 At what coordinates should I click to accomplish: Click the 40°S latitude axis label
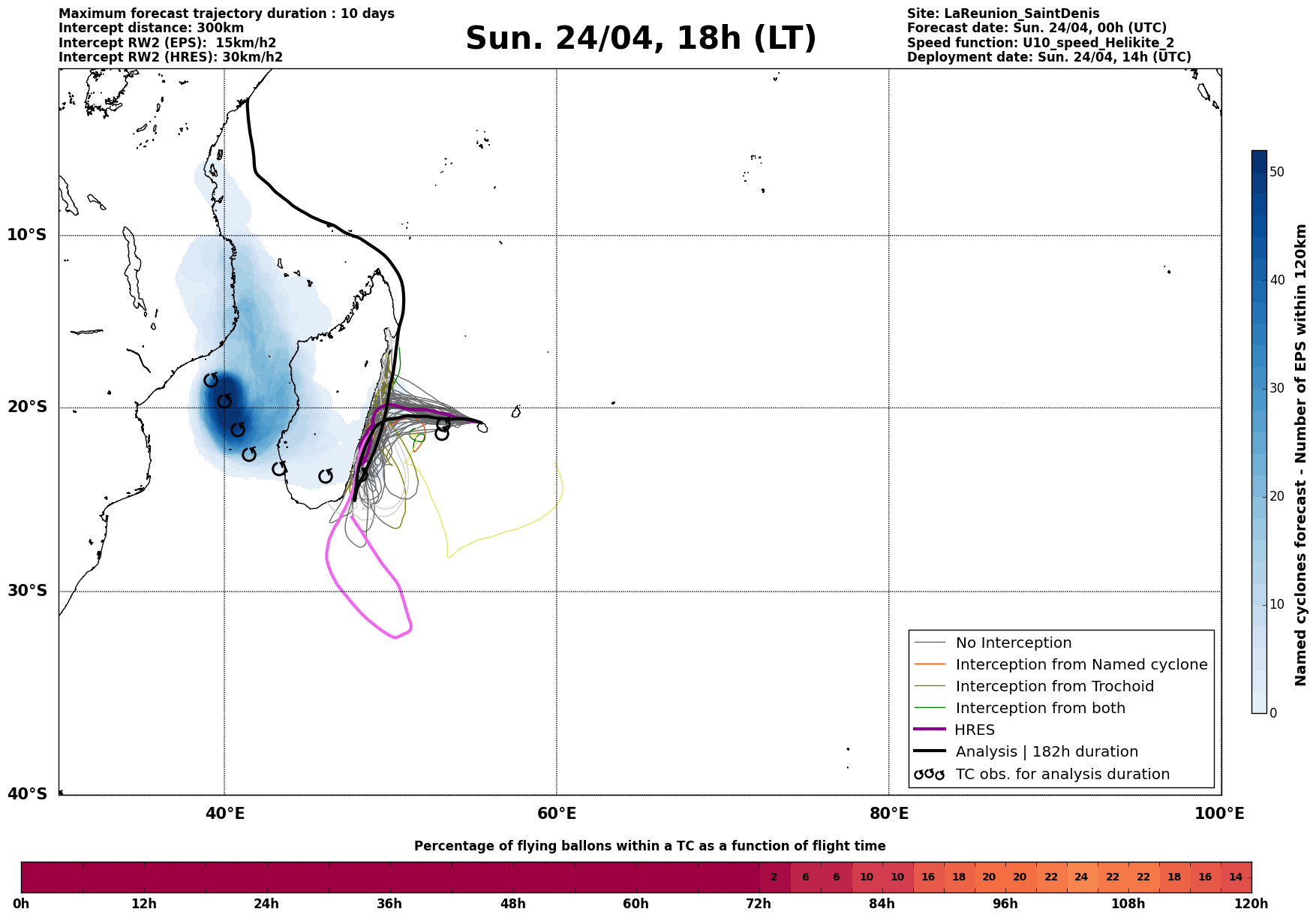tap(27, 794)
